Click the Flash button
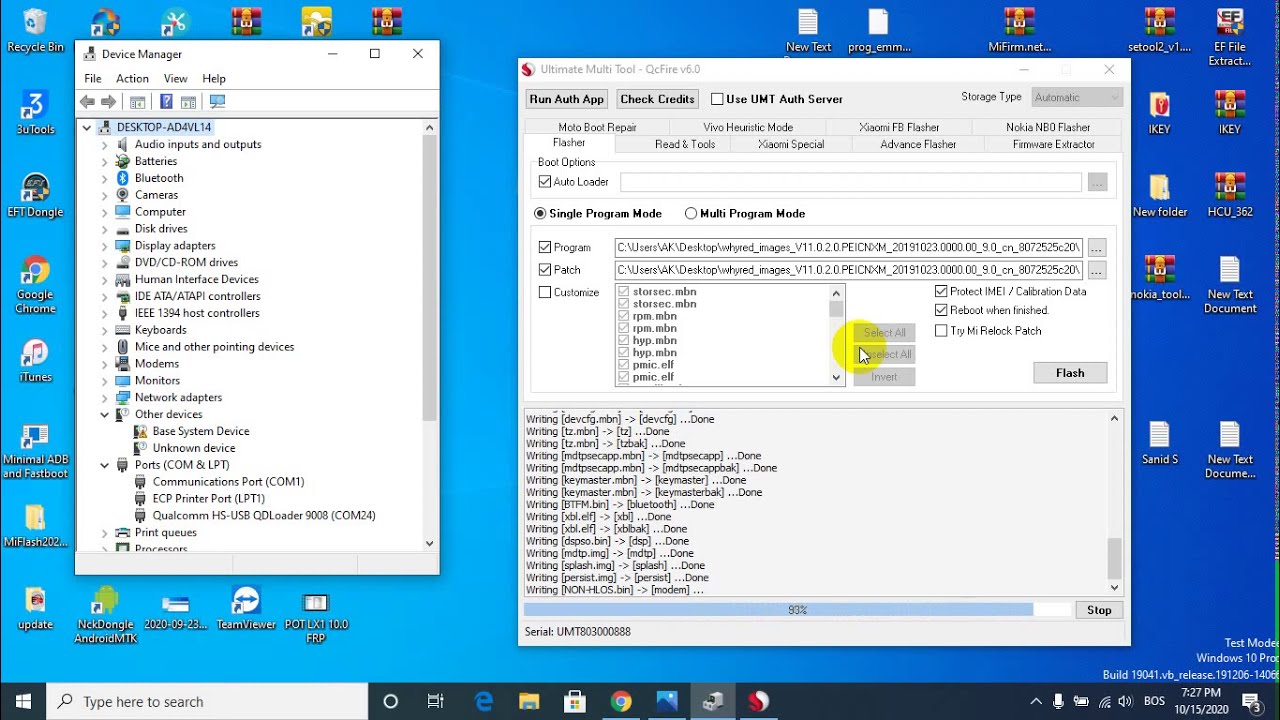This screenshot has height=720, width=1280. [1070, 373]
